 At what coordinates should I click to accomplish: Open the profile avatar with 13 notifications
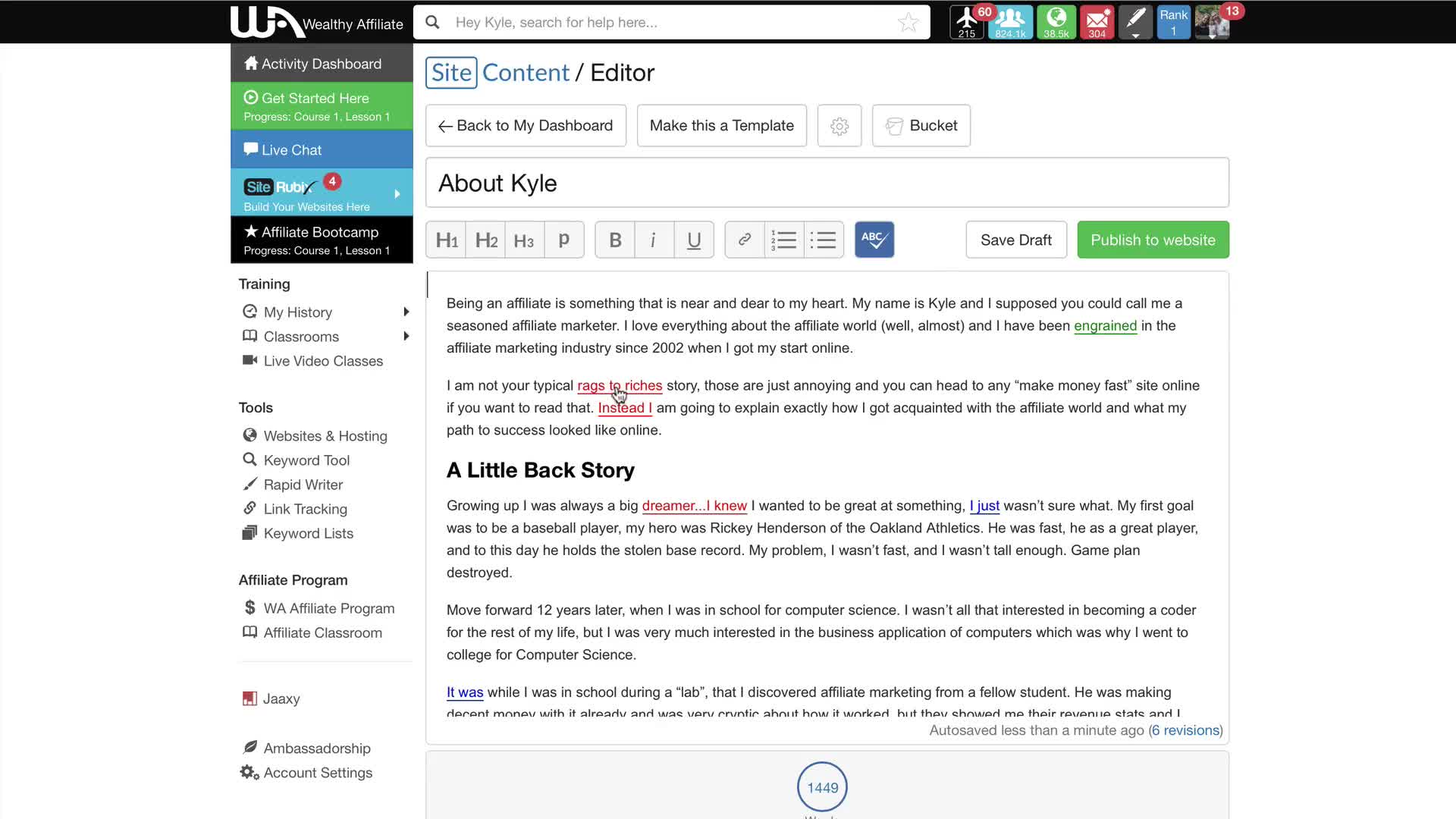click(1212, 22)
